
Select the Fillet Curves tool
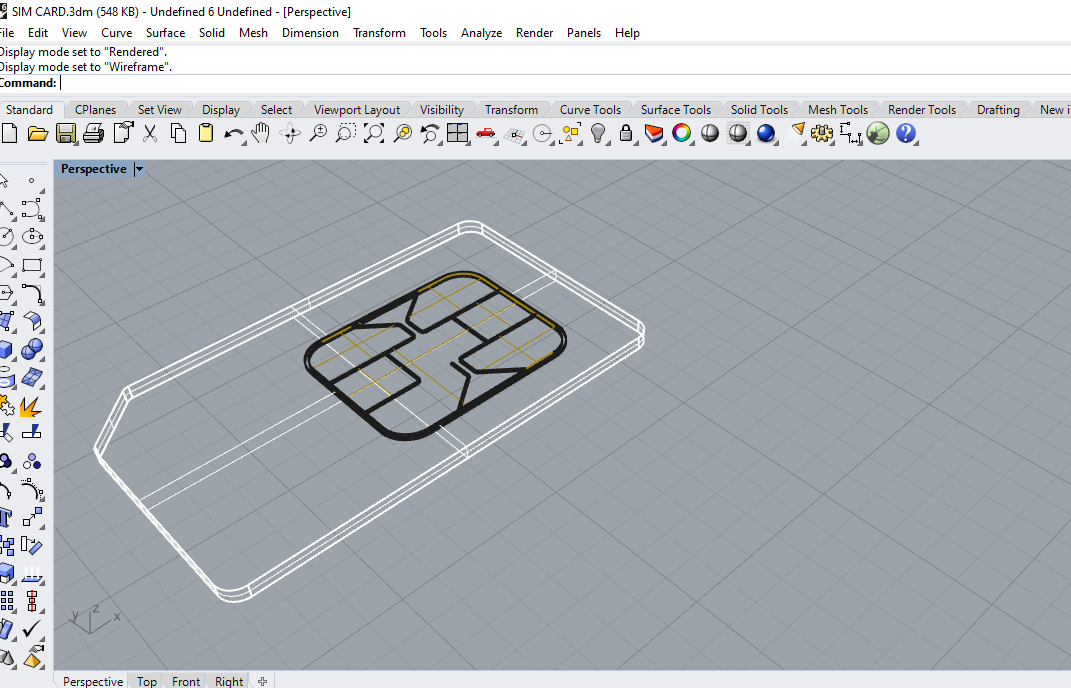(32, 293)
